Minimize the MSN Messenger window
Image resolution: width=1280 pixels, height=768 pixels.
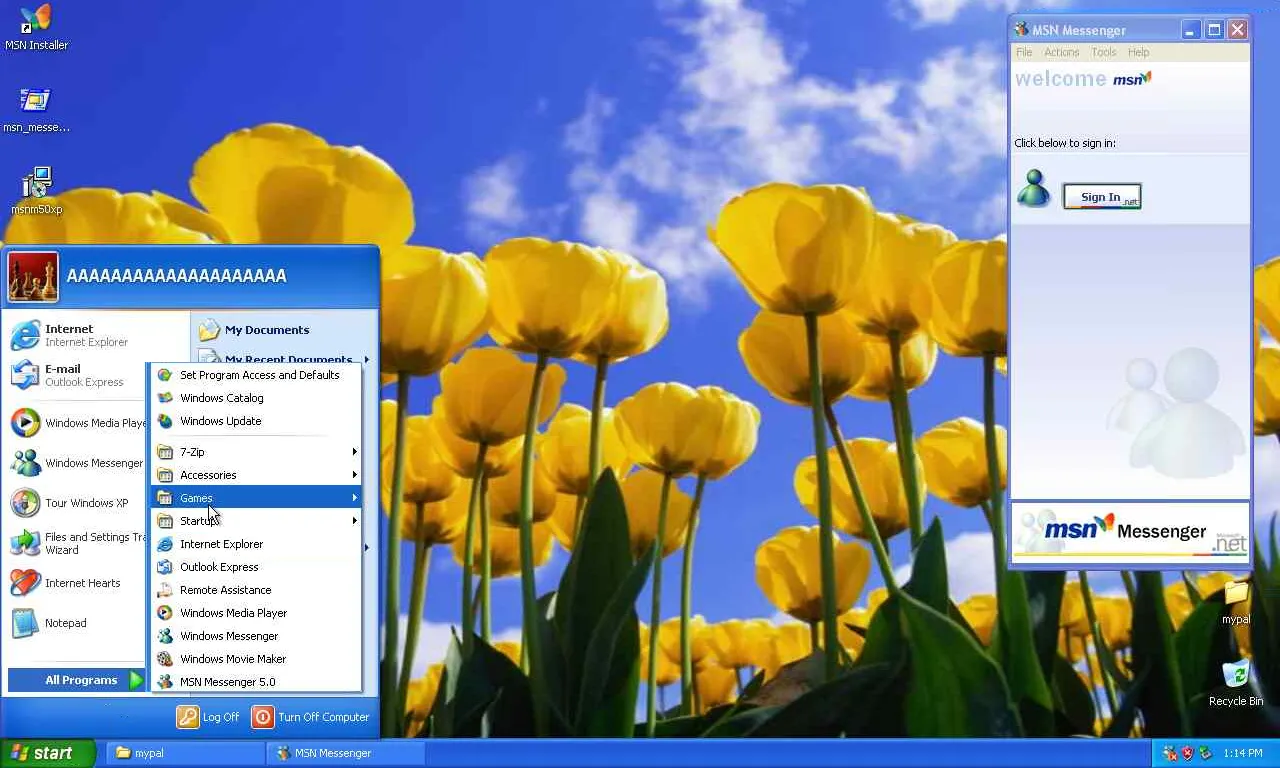pyautogui.click(x=1191, y=30)
